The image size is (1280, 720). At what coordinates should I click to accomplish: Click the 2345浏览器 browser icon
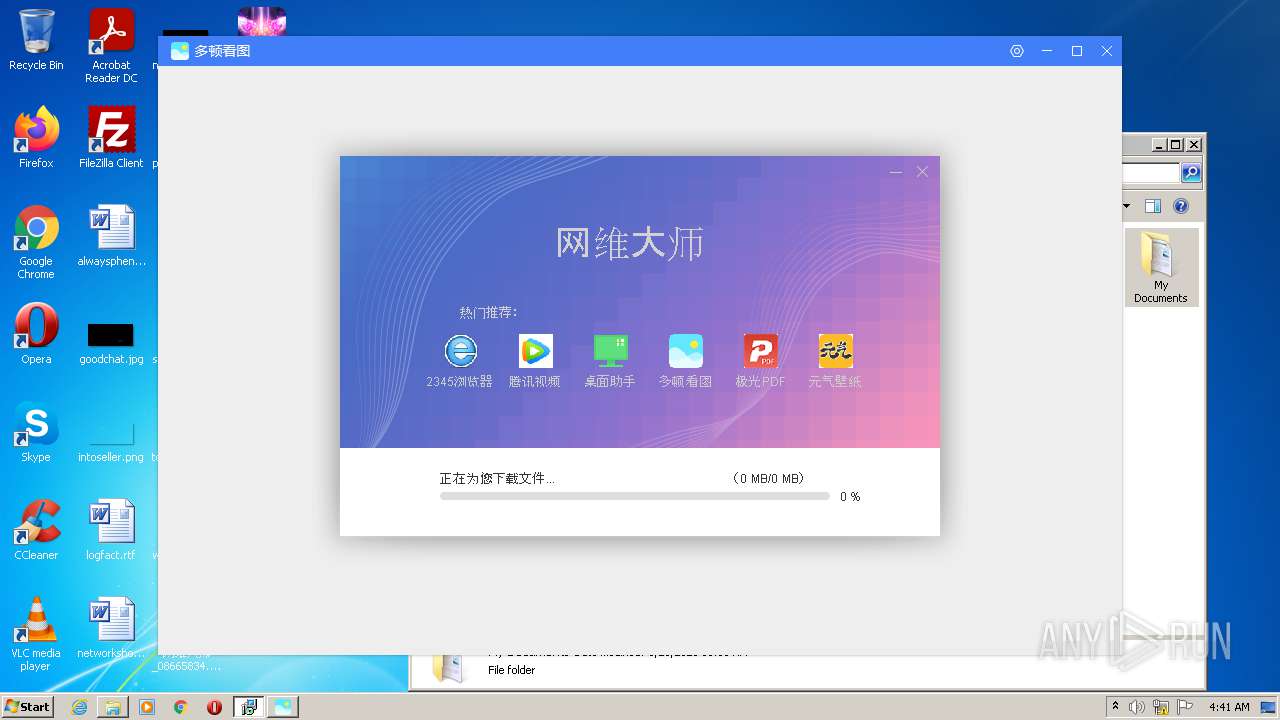click(460, 351)
